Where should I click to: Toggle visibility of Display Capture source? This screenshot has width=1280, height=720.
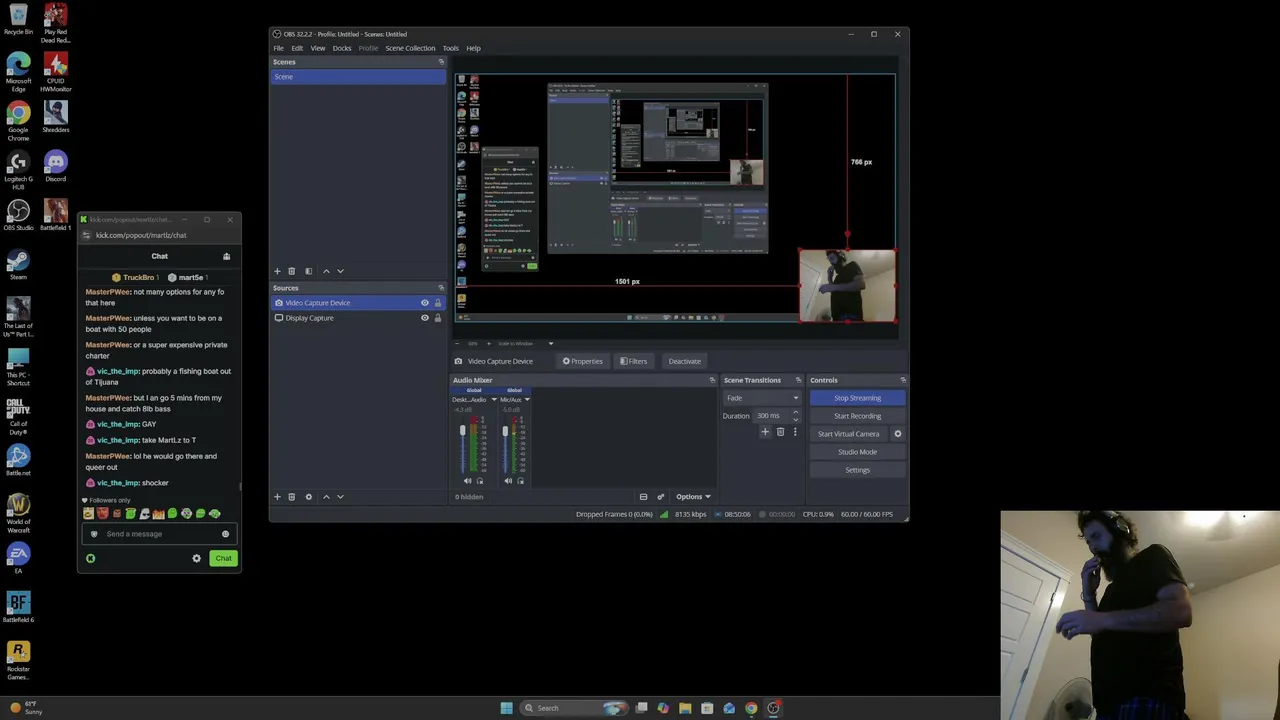coord(424,318)
